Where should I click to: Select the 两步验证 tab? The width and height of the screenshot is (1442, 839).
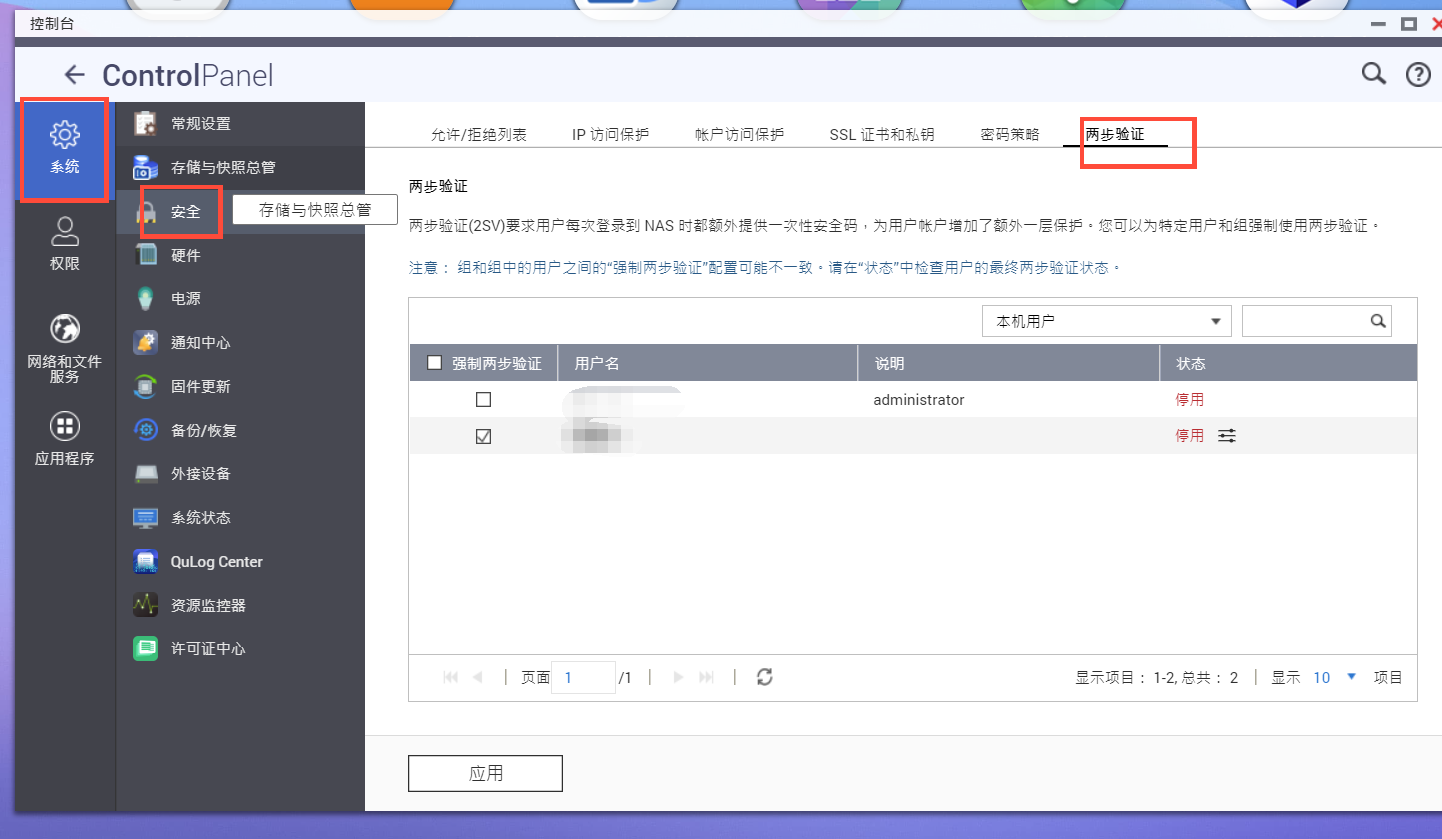click(1115, 134)
